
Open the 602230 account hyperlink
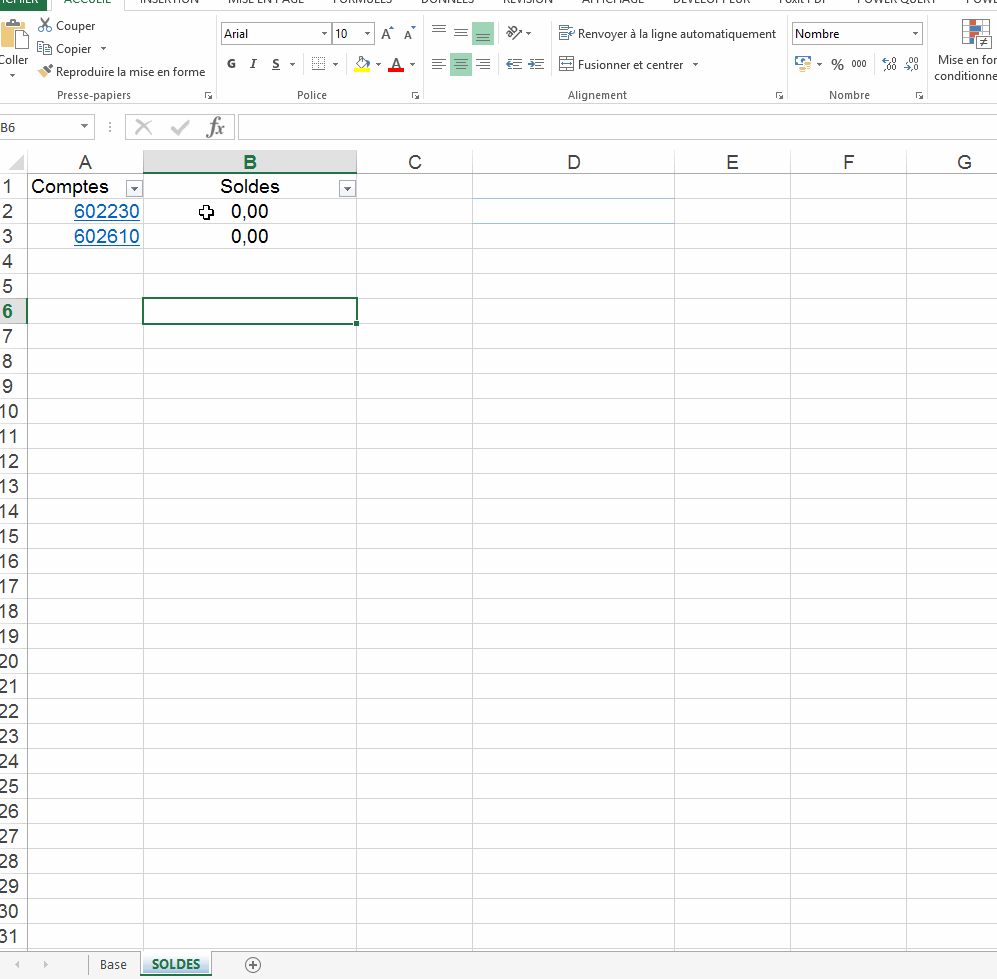click(106, 212)
